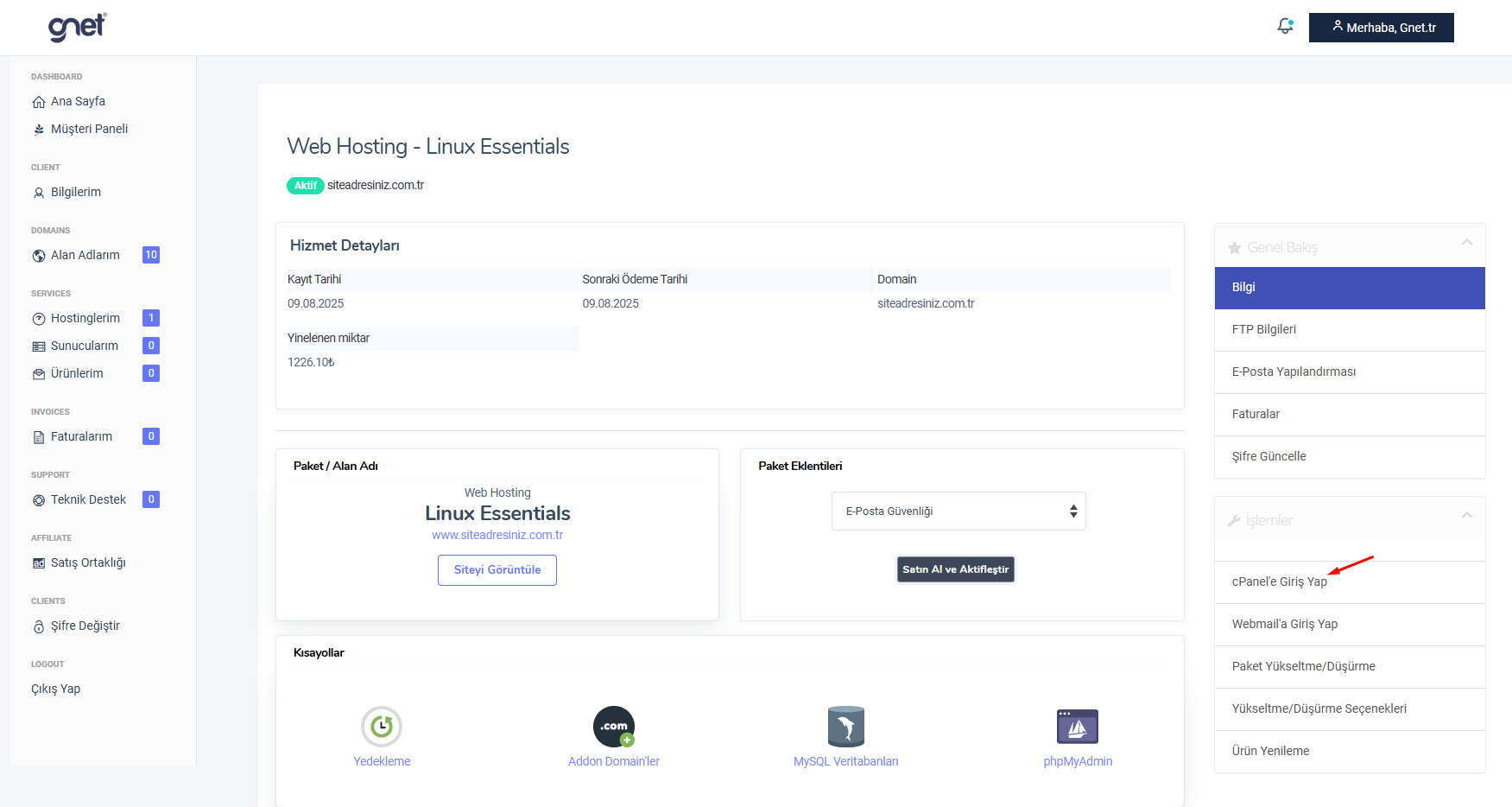Click the Şifre Değiştir lock icon
Image resolution: width=1512 pixels, height=807 pixels.
[x=39, y=626]
